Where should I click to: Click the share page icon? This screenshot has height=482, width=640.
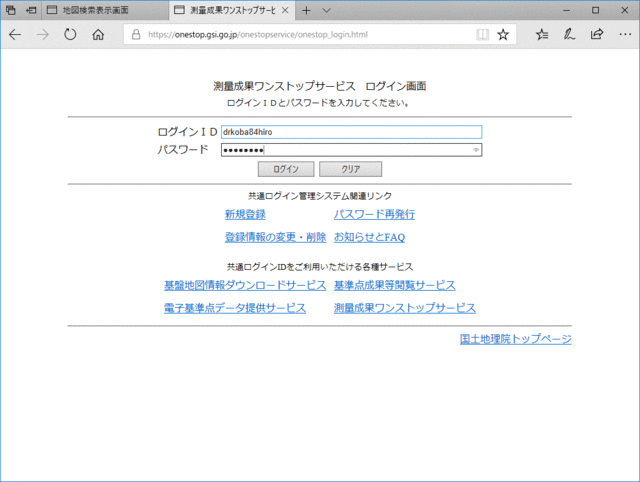(x=597, y=34)
